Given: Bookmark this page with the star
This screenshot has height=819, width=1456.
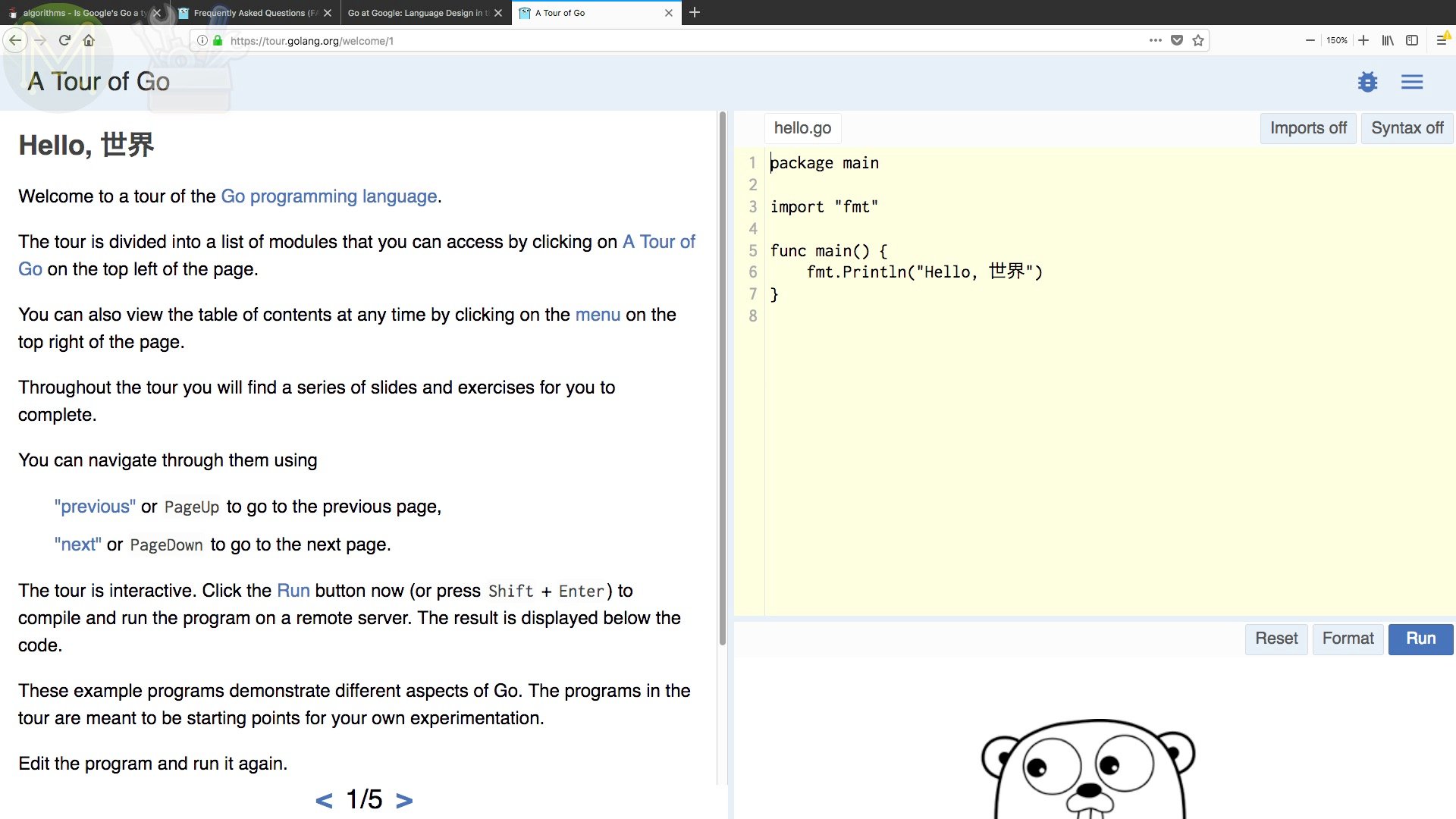Looking at the screenshot, I should (1198, 40).
